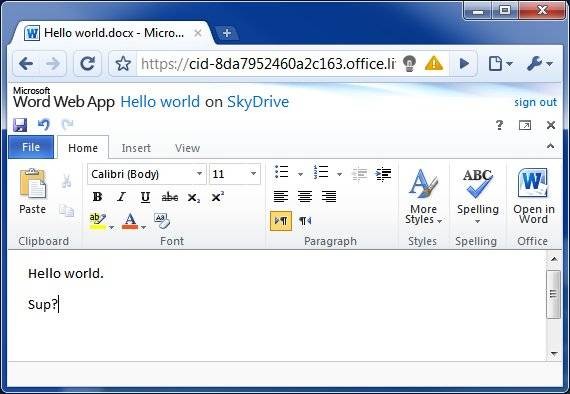Open the SkyDrive link
The width and height of the screenshot is (570, 394).
click(x=258, y=102)
